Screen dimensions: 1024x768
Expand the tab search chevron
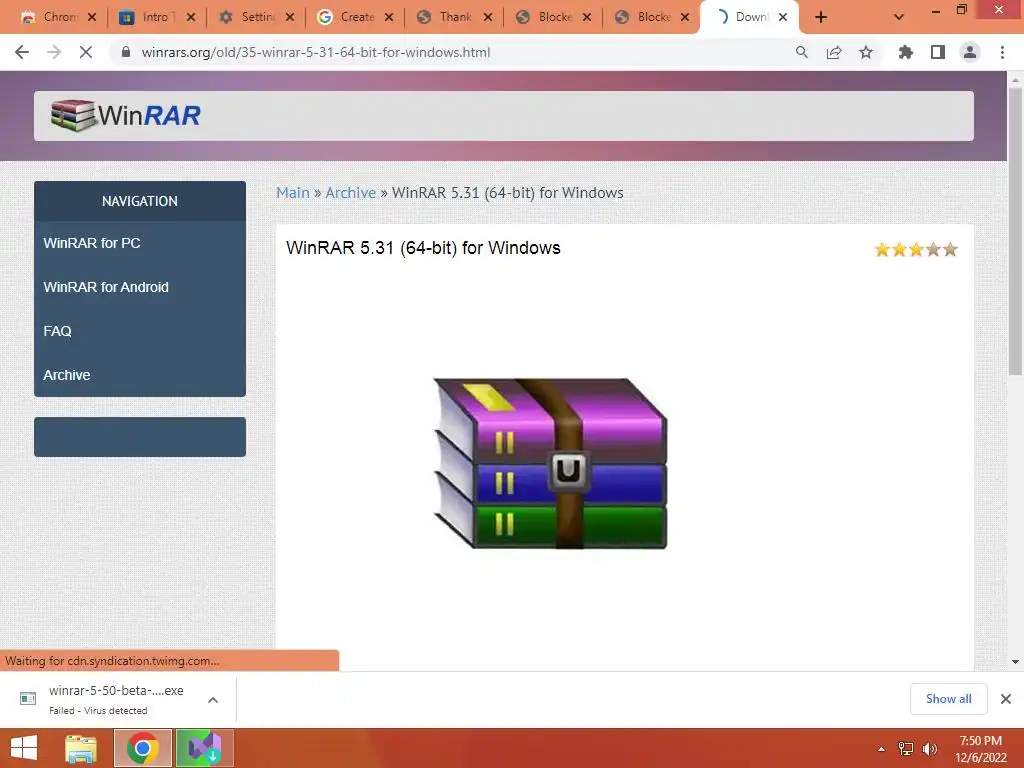point(899,17)
